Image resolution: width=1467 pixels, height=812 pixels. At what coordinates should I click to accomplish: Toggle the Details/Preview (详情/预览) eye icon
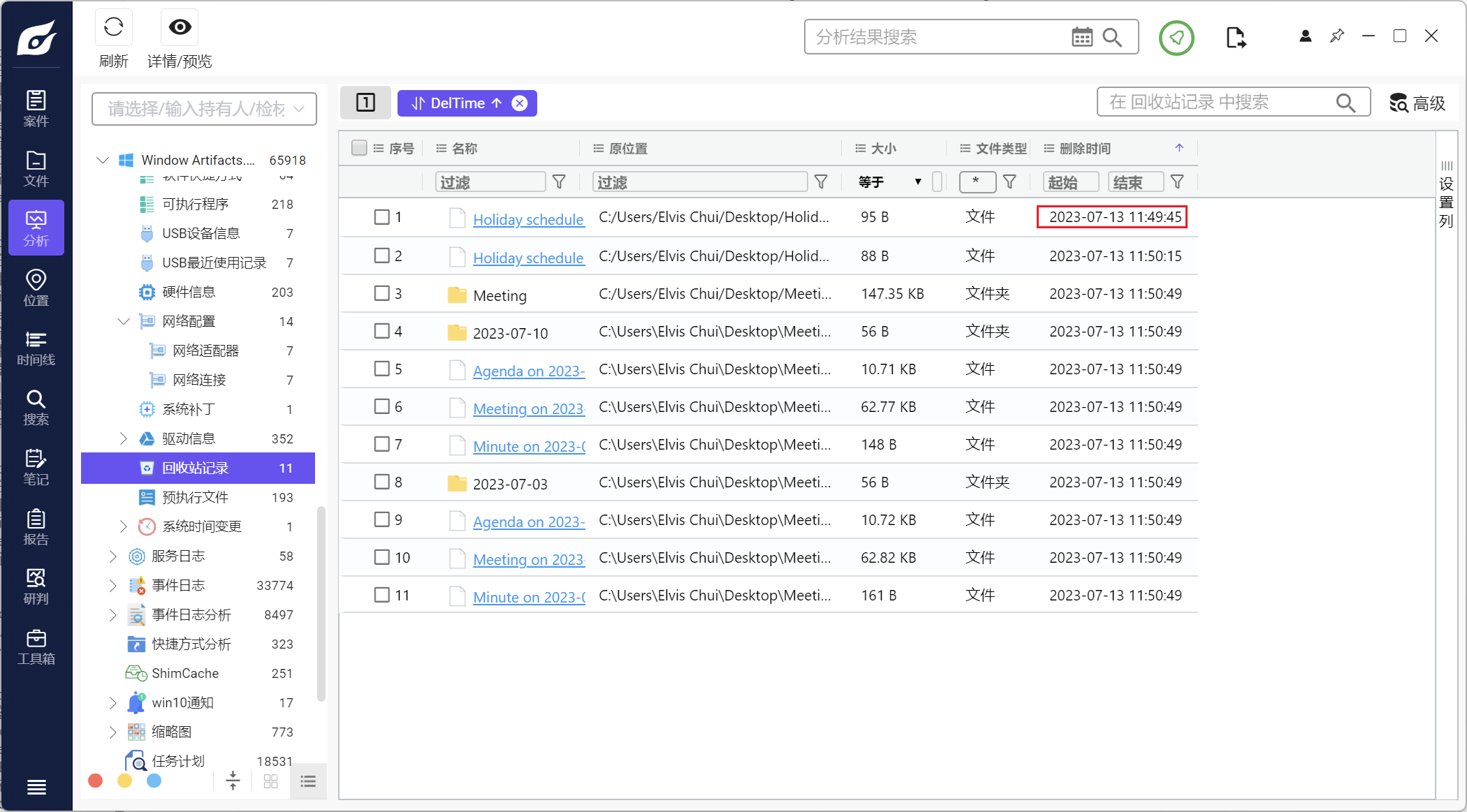180,27
